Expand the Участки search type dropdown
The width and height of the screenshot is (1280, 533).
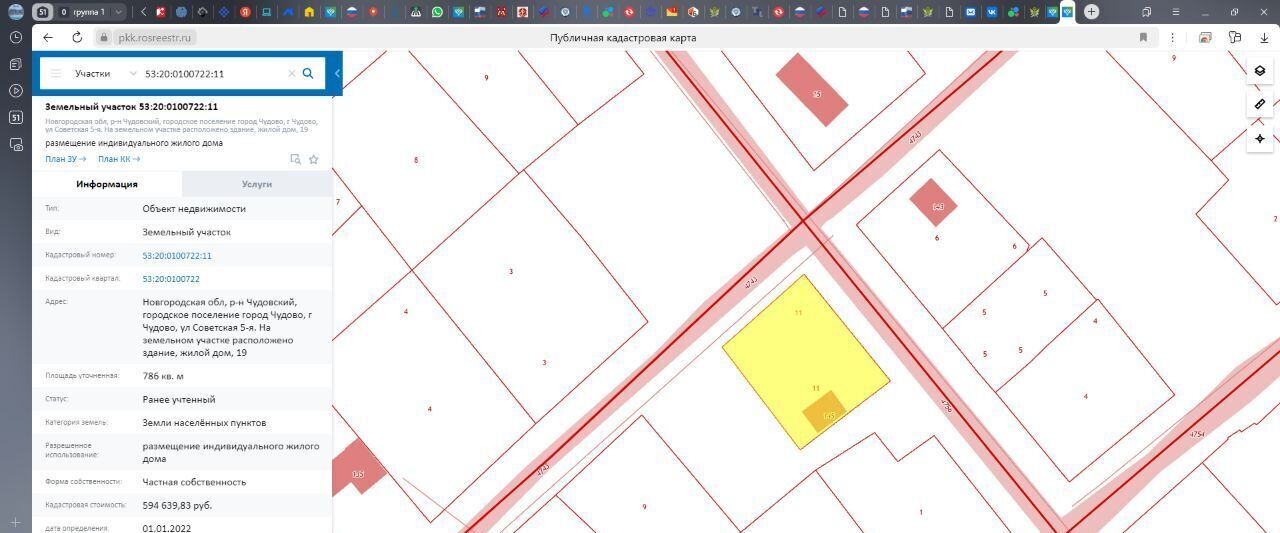(x=105, y=73)
